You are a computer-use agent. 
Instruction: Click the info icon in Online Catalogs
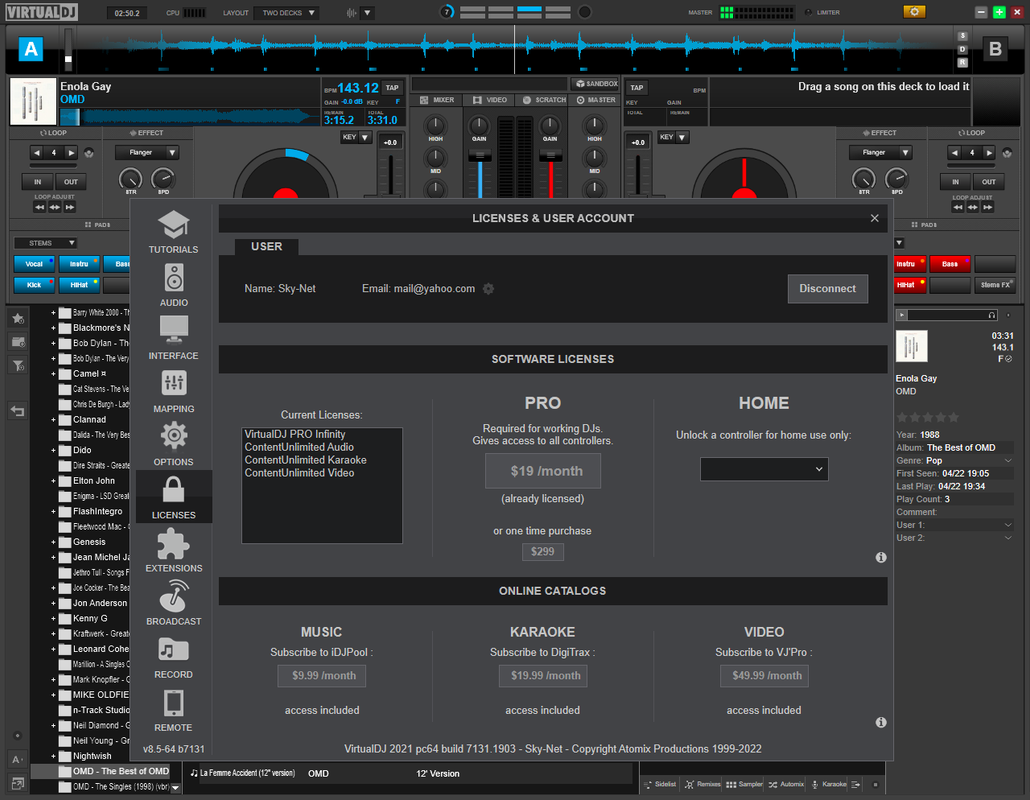[881, 722]
